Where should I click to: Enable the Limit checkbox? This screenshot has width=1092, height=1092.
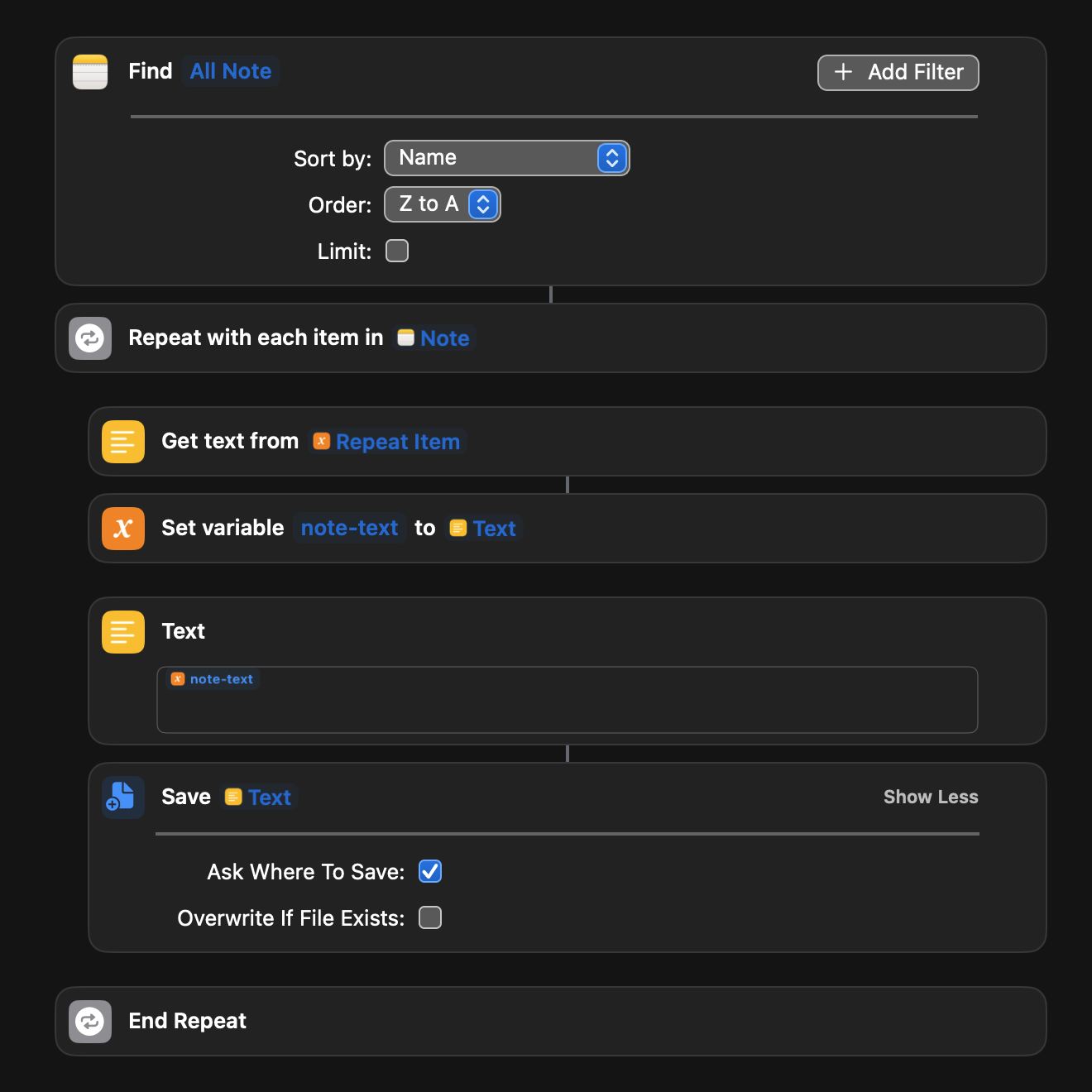coord(397,251)
